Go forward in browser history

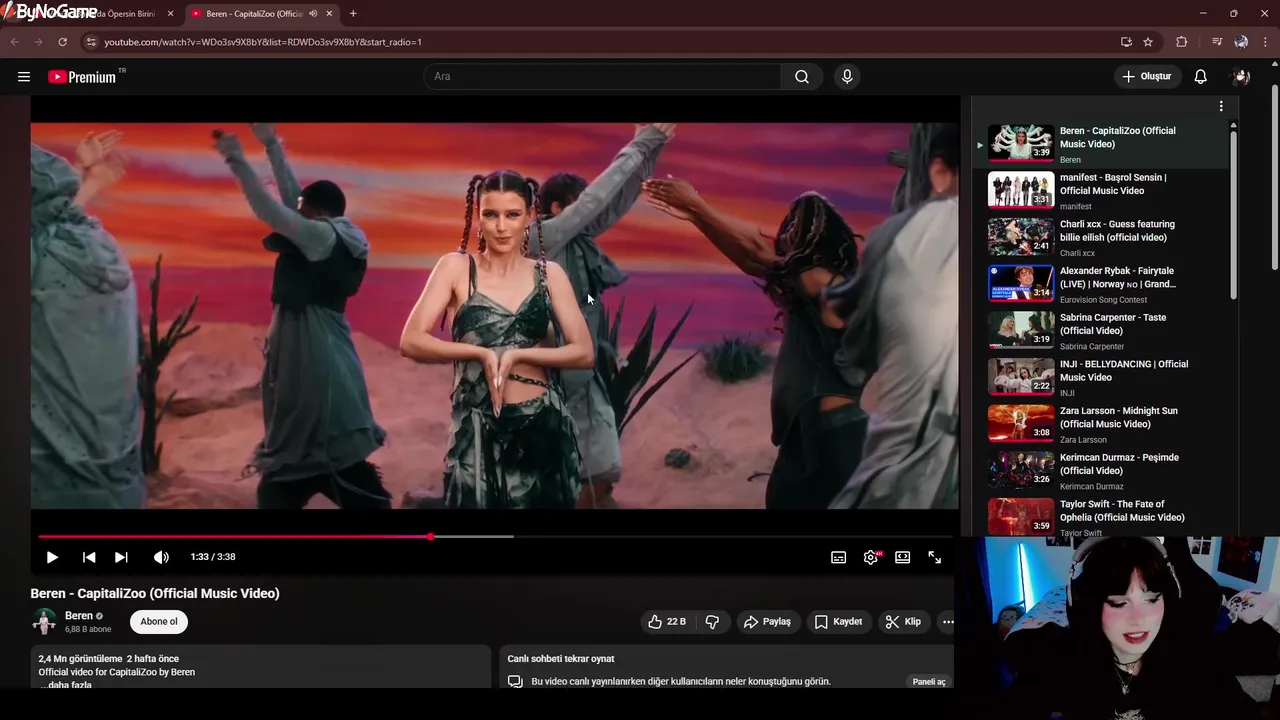pyautogui.click(x=38, y=42)
